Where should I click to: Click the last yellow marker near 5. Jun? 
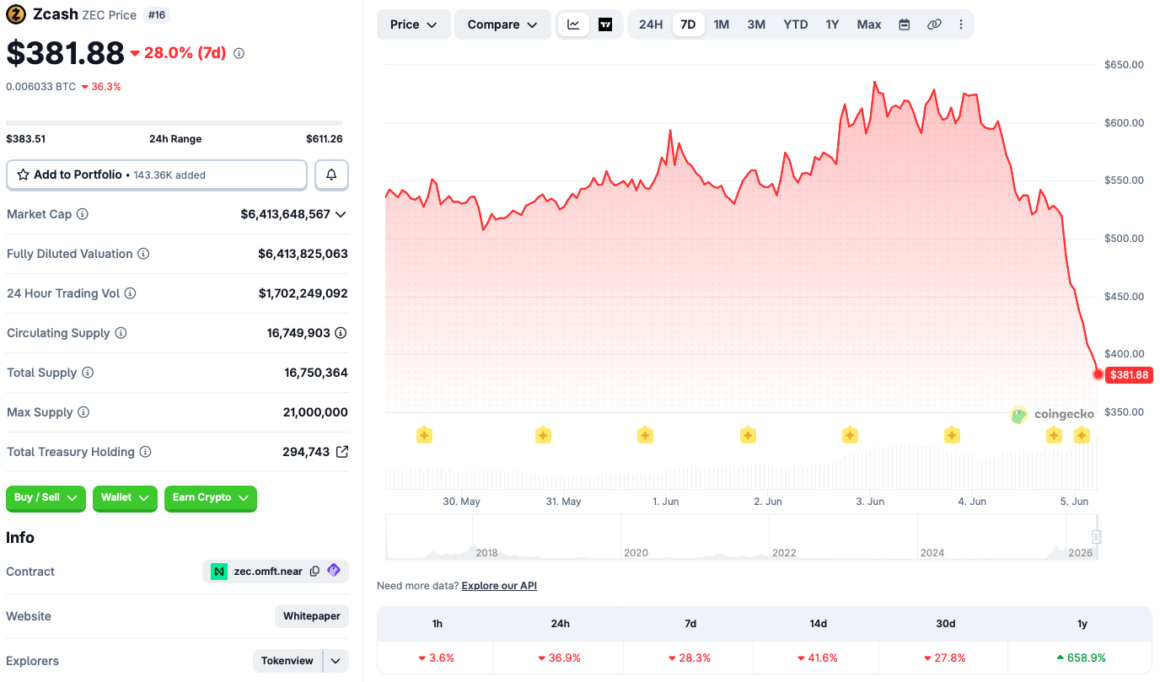[x=1082, y=435]
